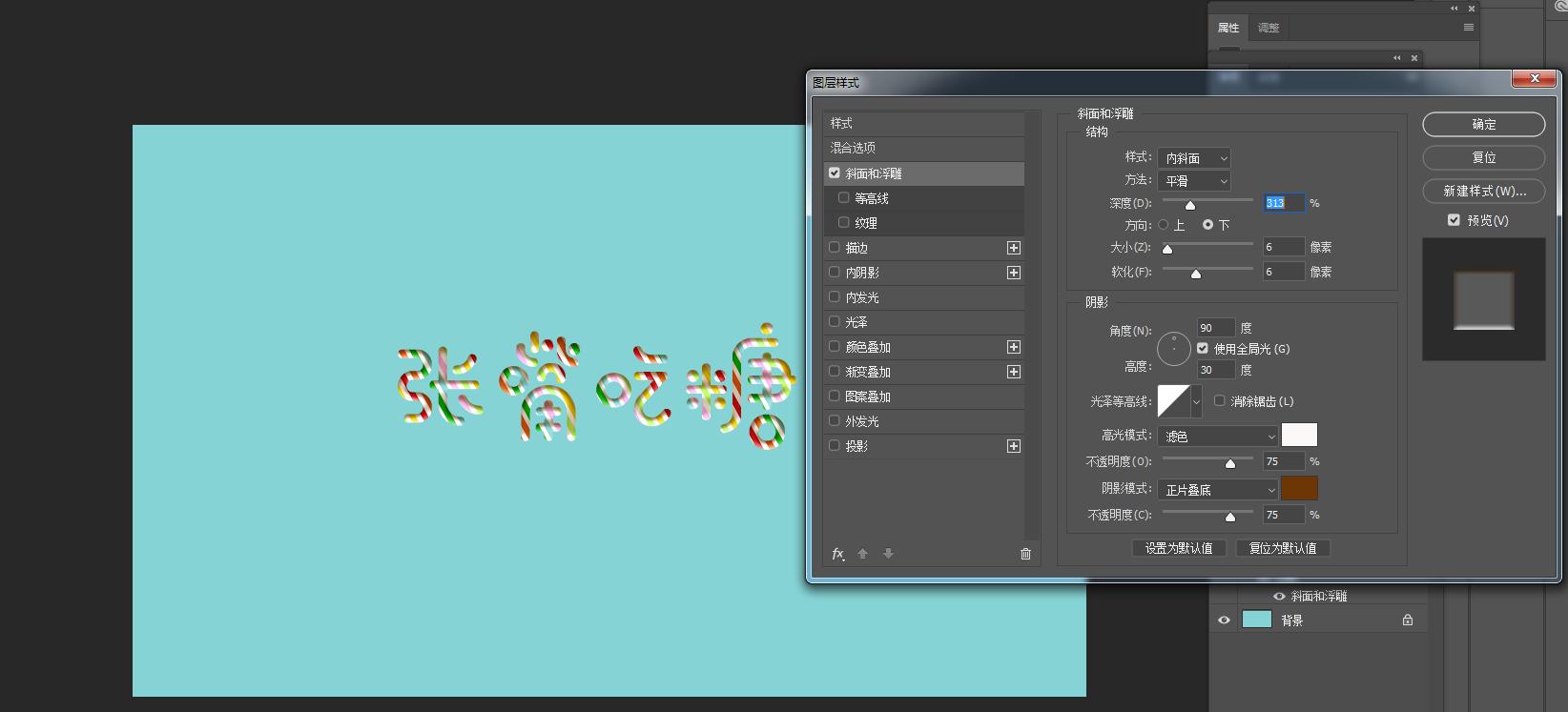The image size is (1568, 712).
Task: Click the 角度 field showing 90
Action: [1216, 328]
